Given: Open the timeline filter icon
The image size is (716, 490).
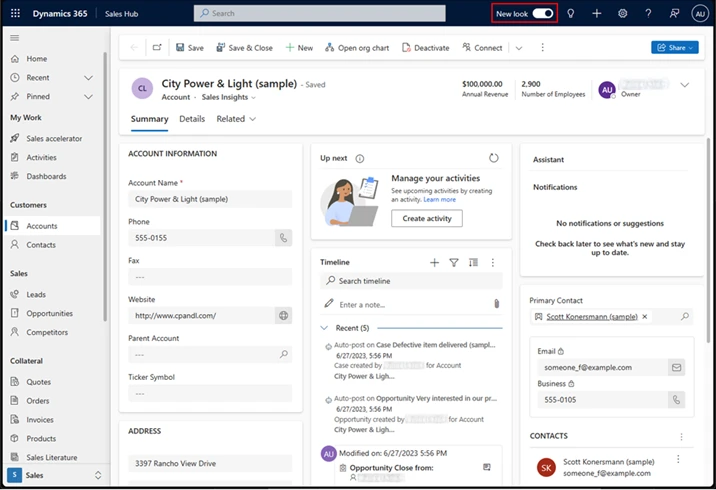Looking at the screenshot, I should pyautogui.click(x=454, y=262).
